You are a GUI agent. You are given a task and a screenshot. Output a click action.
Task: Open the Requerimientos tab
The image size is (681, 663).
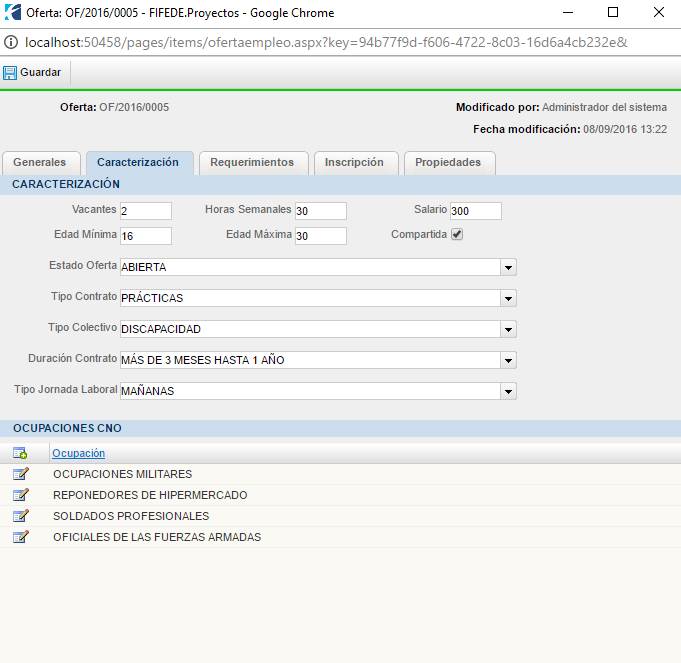(254, 163)
